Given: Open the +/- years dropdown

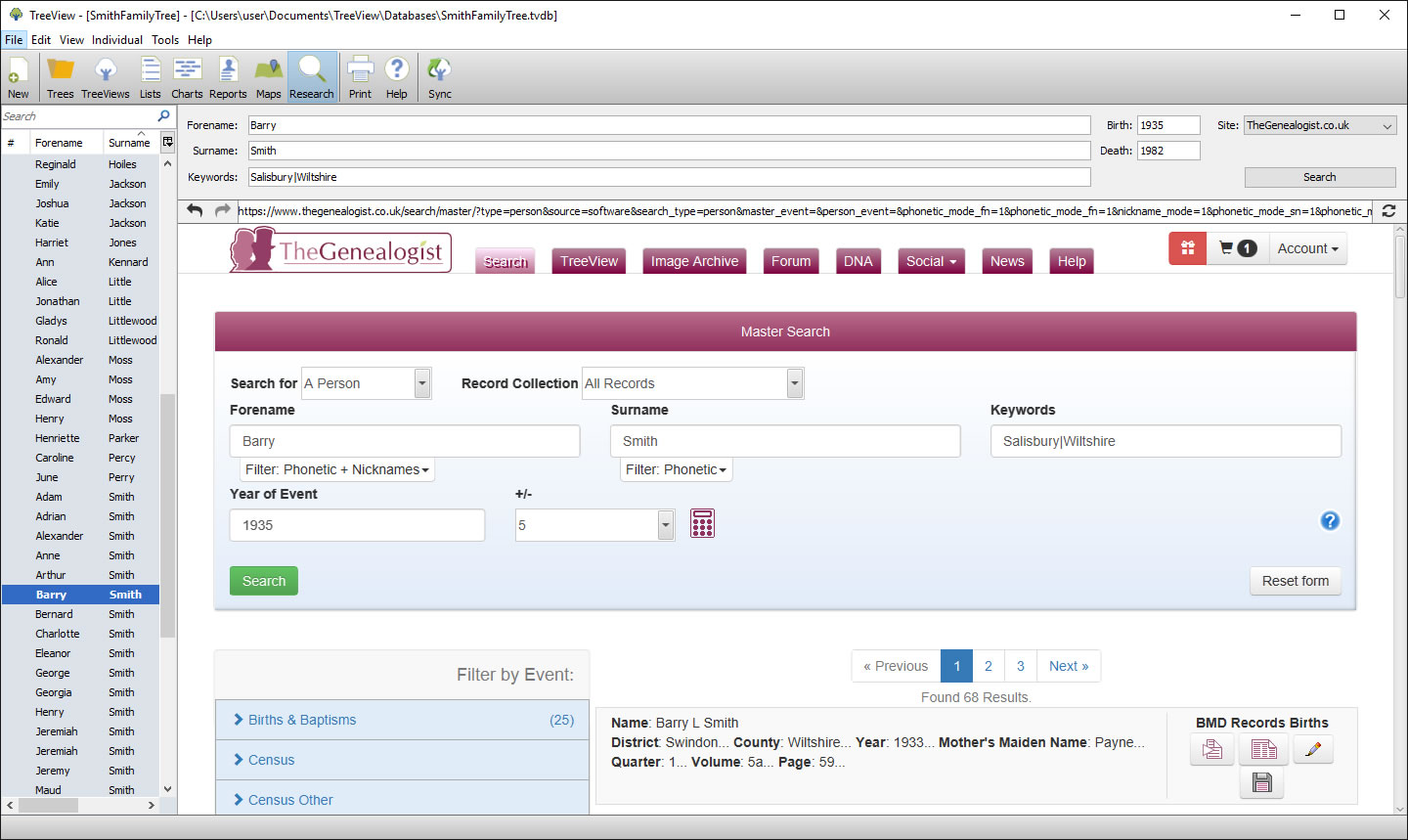Looking at the screenshot, I should pyautogui.click(x=594, y=525).
